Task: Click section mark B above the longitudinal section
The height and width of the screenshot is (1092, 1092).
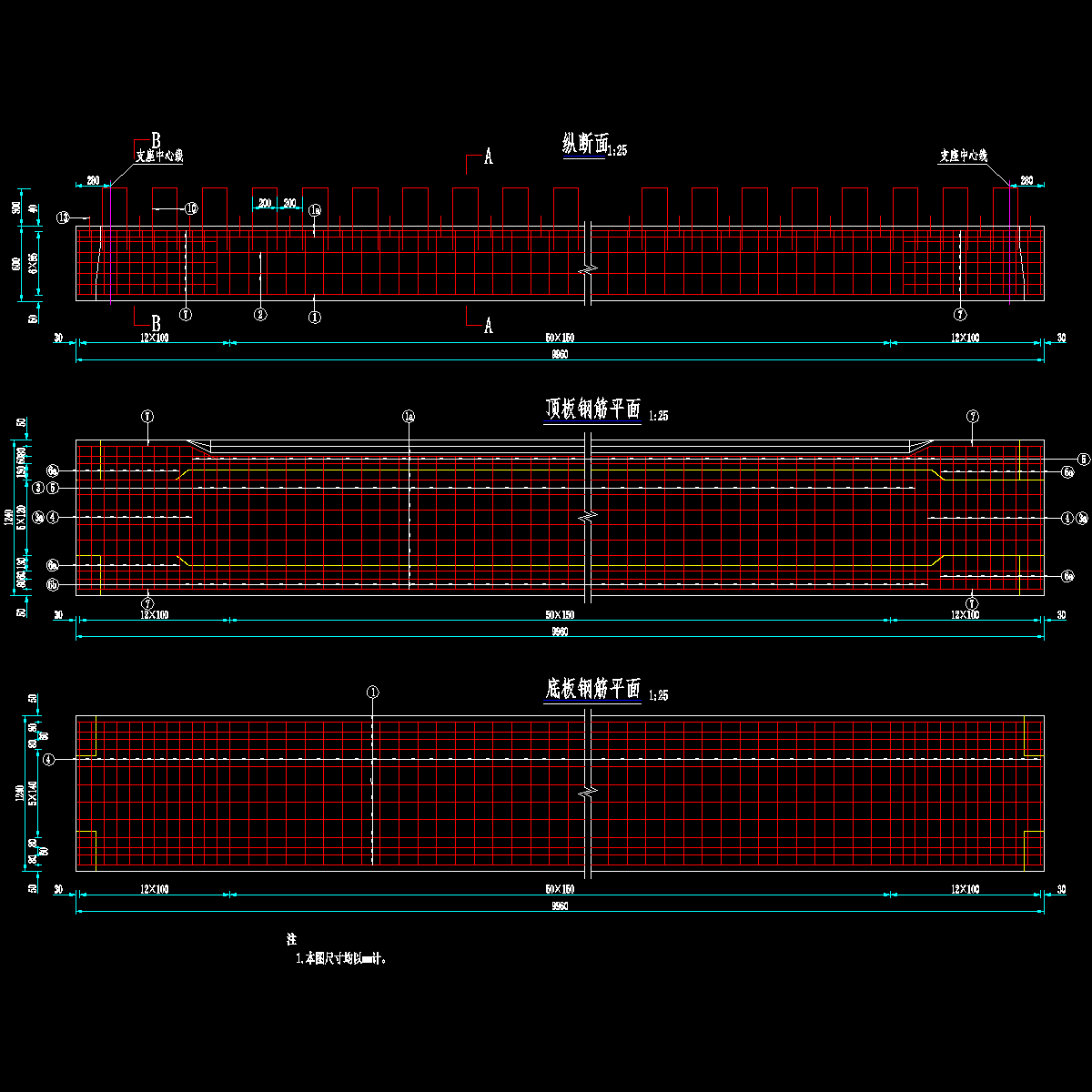Action: (x=156, y=141)
